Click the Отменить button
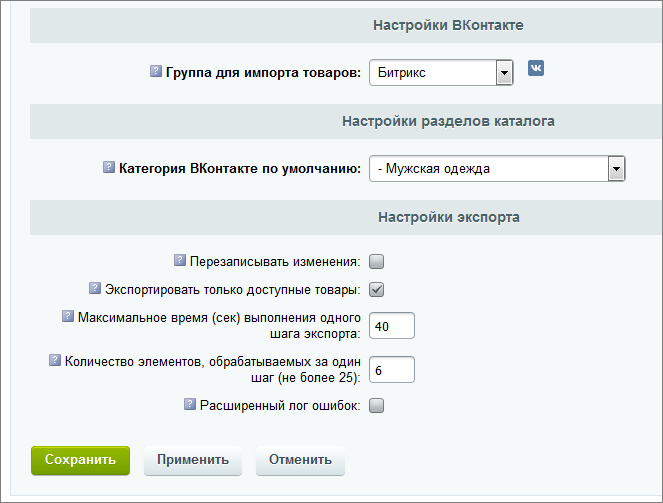The width and height of the screenshot is (663, 503). 300,460
